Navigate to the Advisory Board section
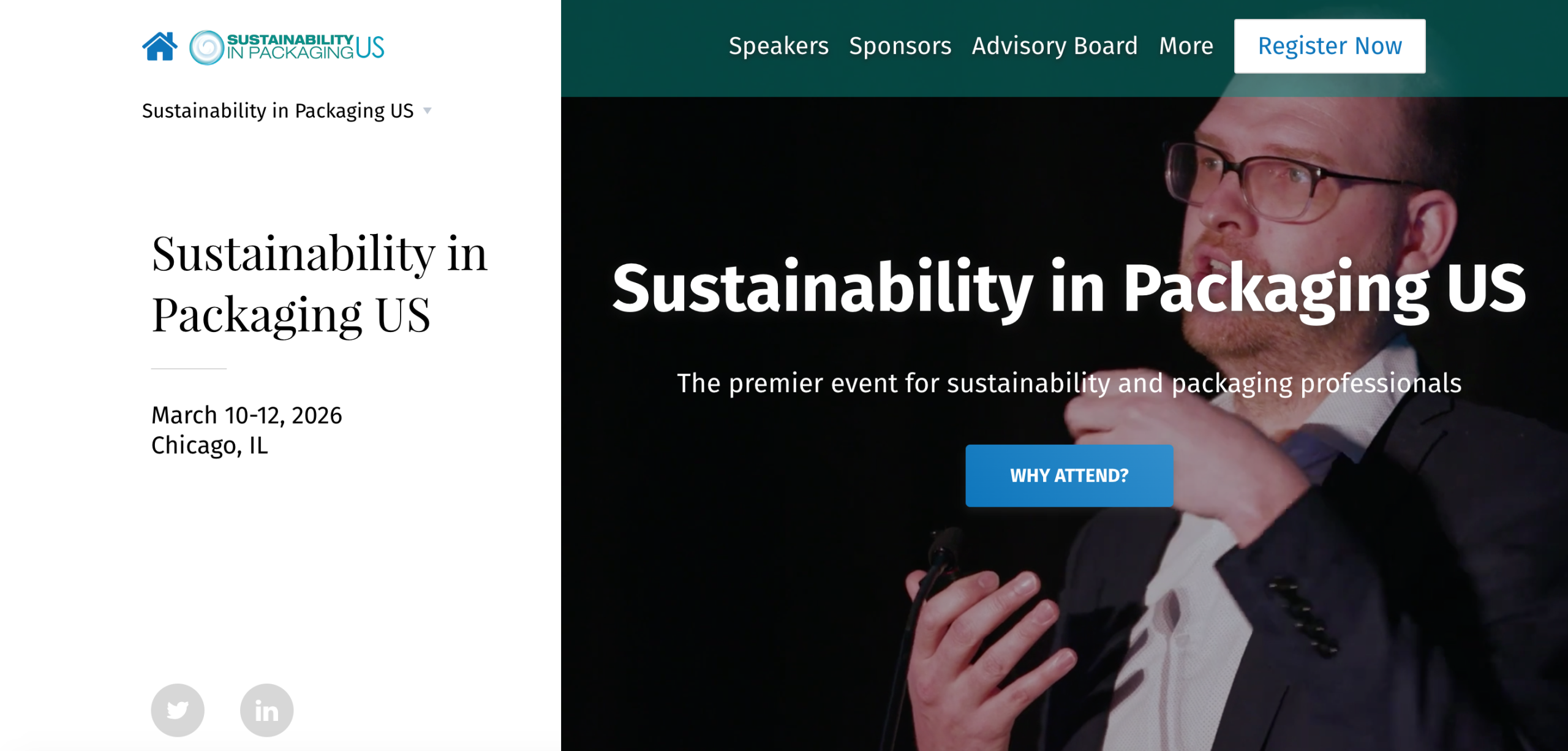 coord(1055,46)
